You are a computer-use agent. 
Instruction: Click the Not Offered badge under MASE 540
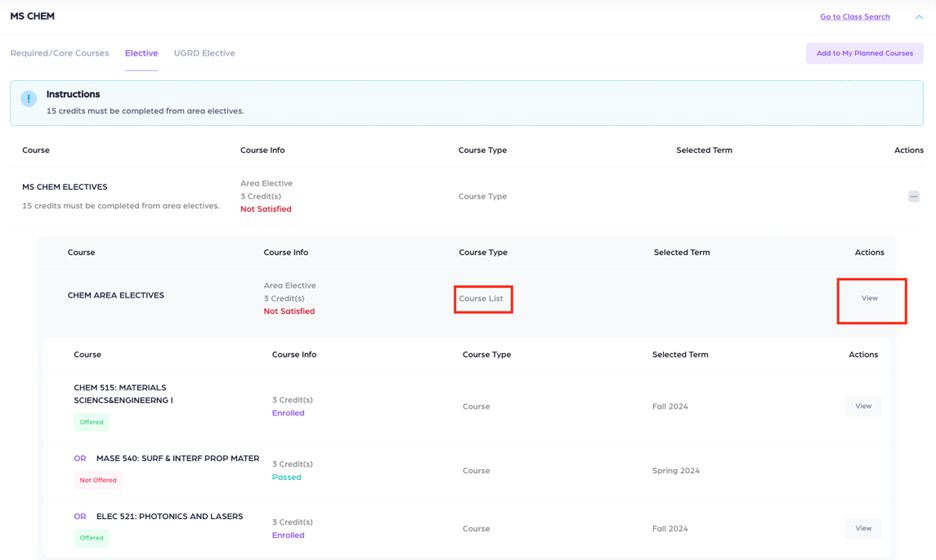tap(98, 480)
